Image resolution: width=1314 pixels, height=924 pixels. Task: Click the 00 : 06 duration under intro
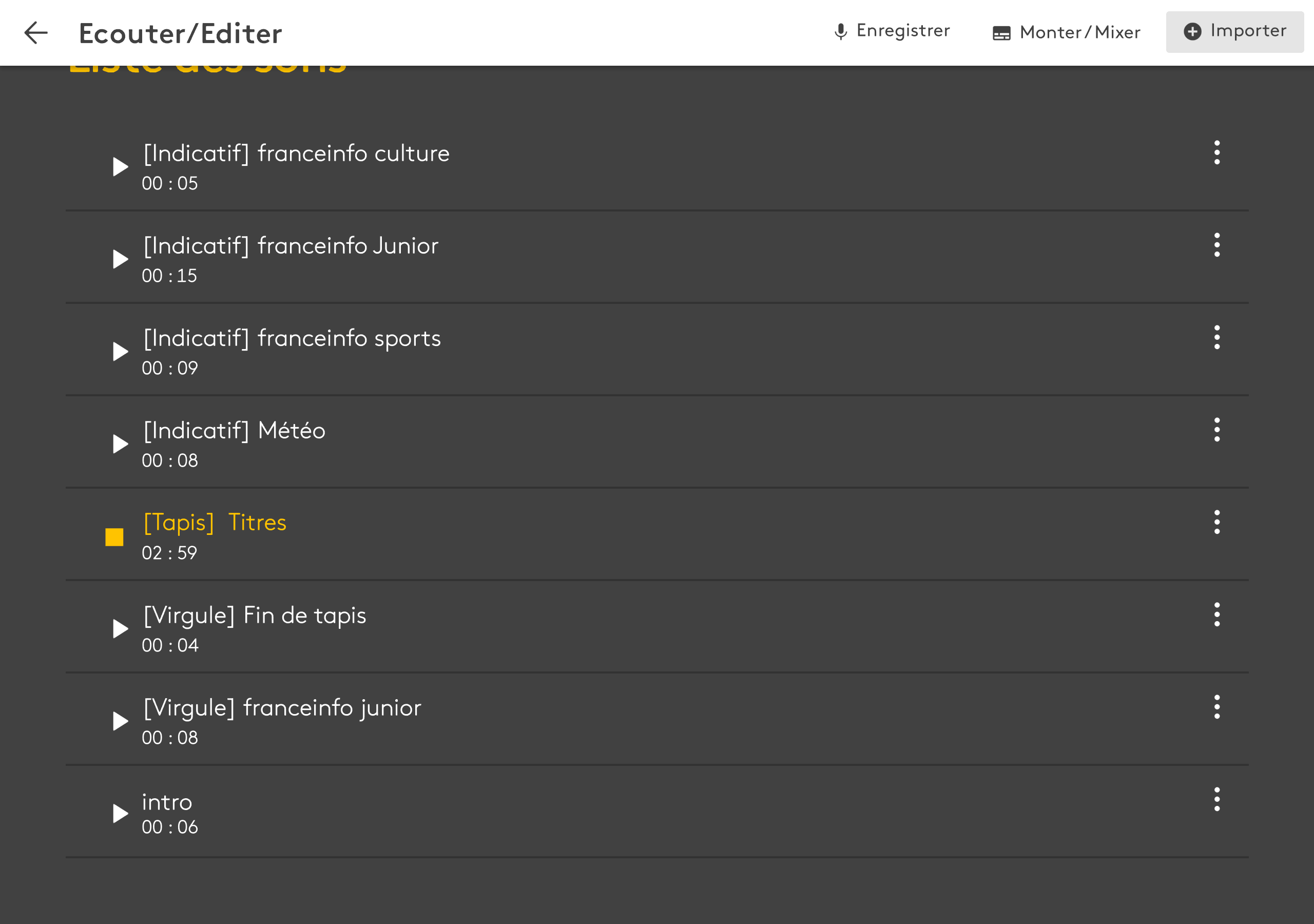(x=170, y=827)
